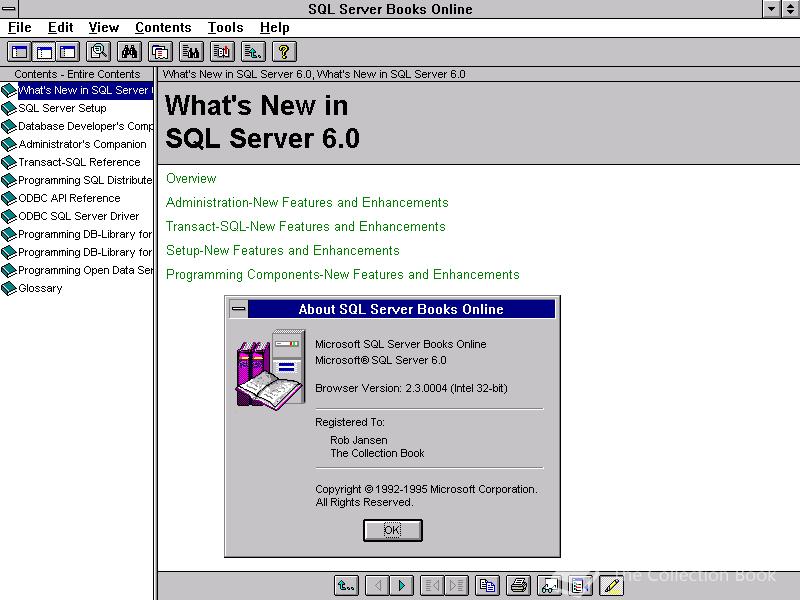Open the Overview link
The width and height of the screenshot is (800, 600).
(191, 179)
